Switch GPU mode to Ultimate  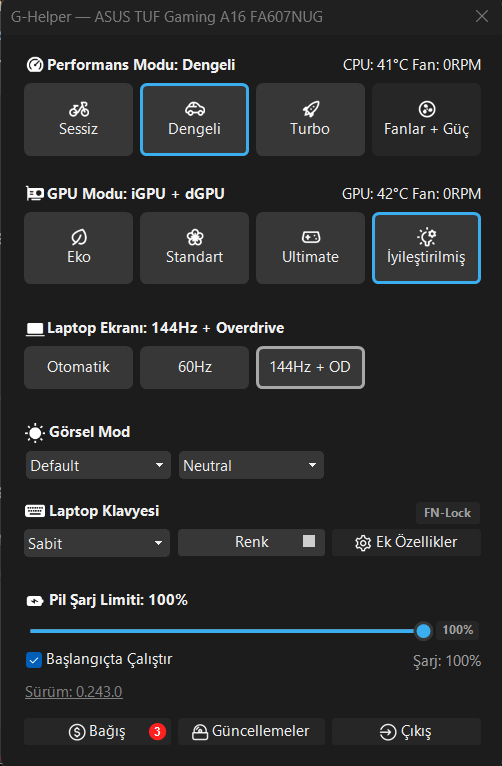(x=310, y=248)
